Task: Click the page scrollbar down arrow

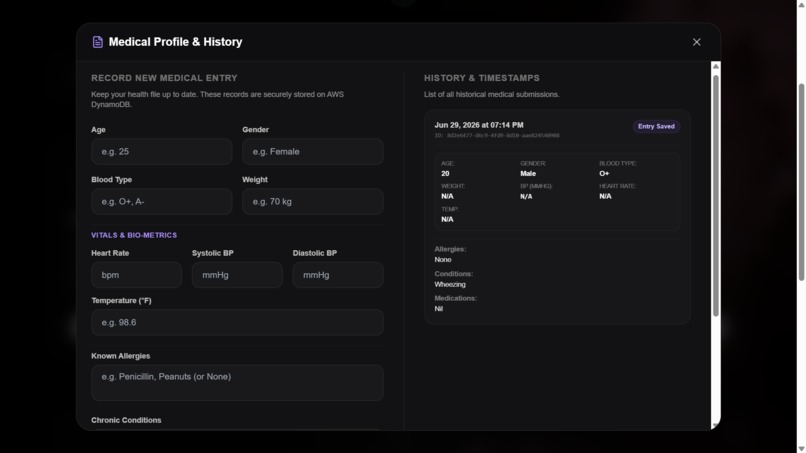Action: pos(801,448)
